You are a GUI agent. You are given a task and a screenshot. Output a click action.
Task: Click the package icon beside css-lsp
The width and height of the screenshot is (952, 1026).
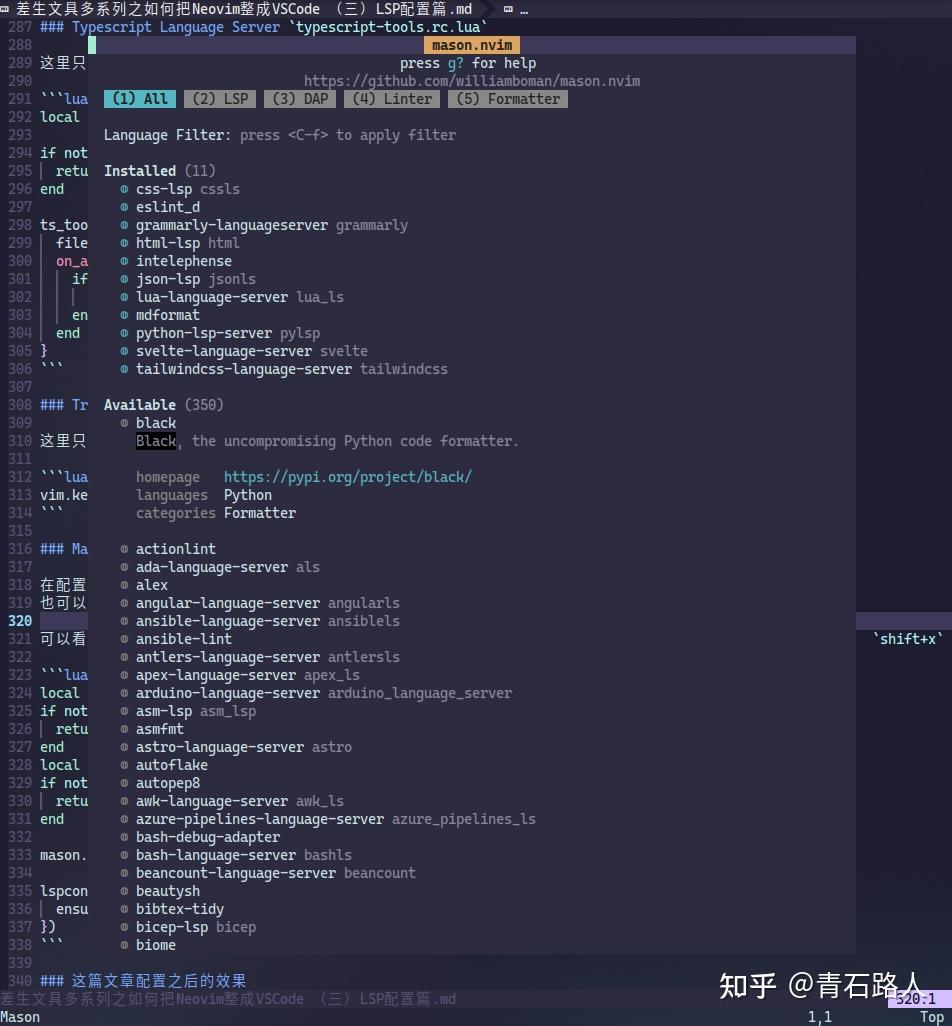tap(123, 189)
